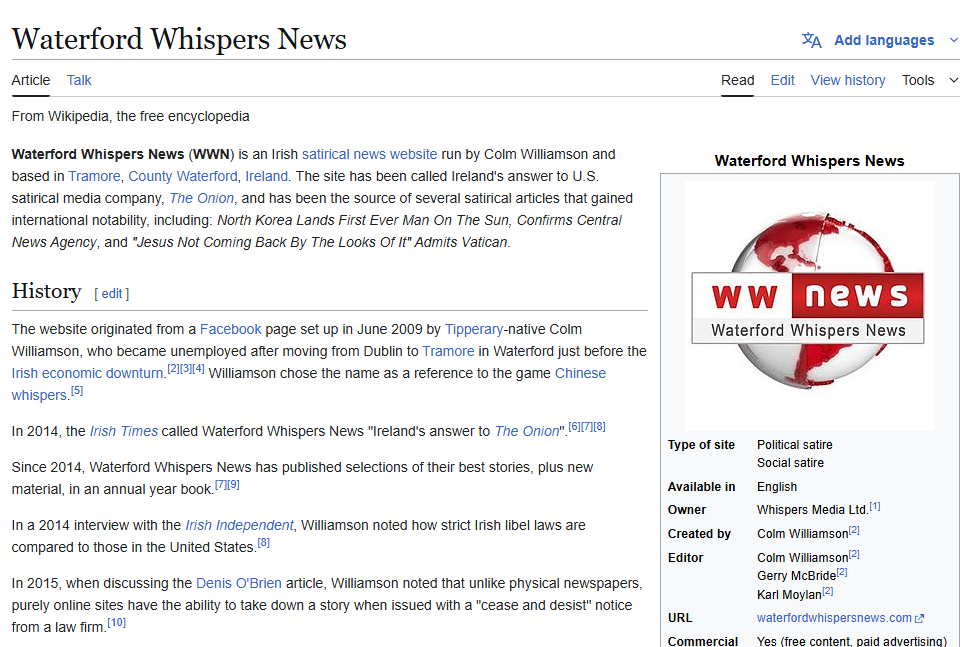Click the 'Commercial' infobox label
The height and width of the screenshot is (647, 966).
pyautogui.click(x=703, y=641)
